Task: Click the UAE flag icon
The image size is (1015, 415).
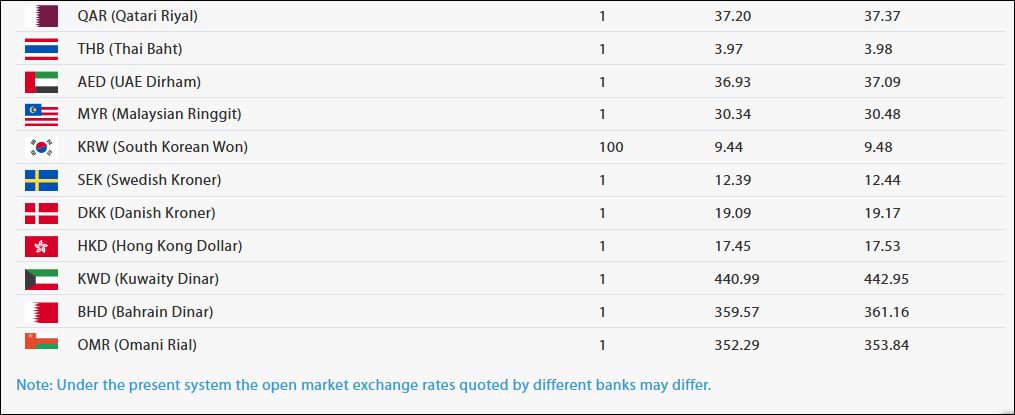Action: pyautogui.click(x=41, y=82)
